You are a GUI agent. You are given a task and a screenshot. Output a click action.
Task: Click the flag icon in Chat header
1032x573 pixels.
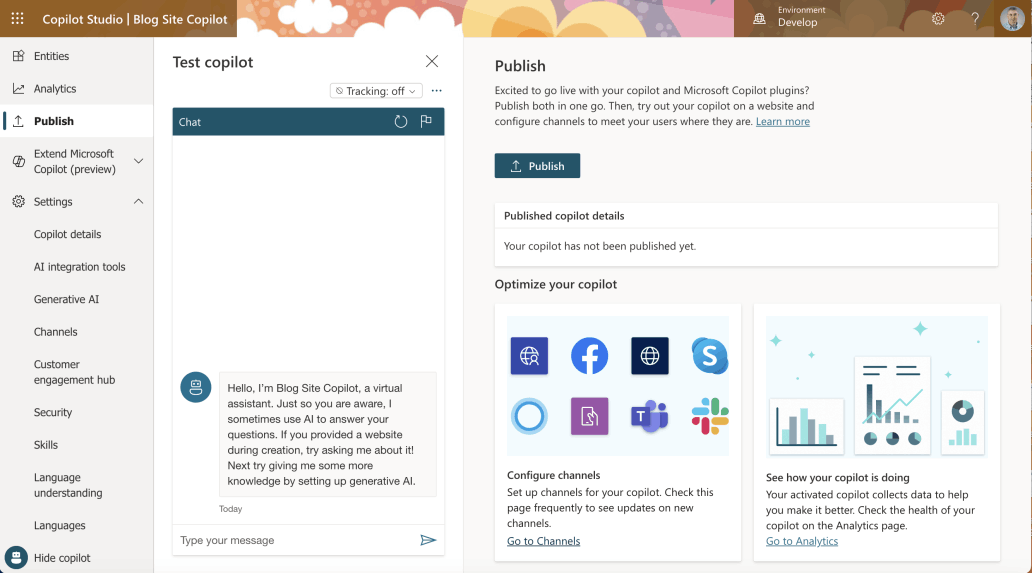point(426,122)
